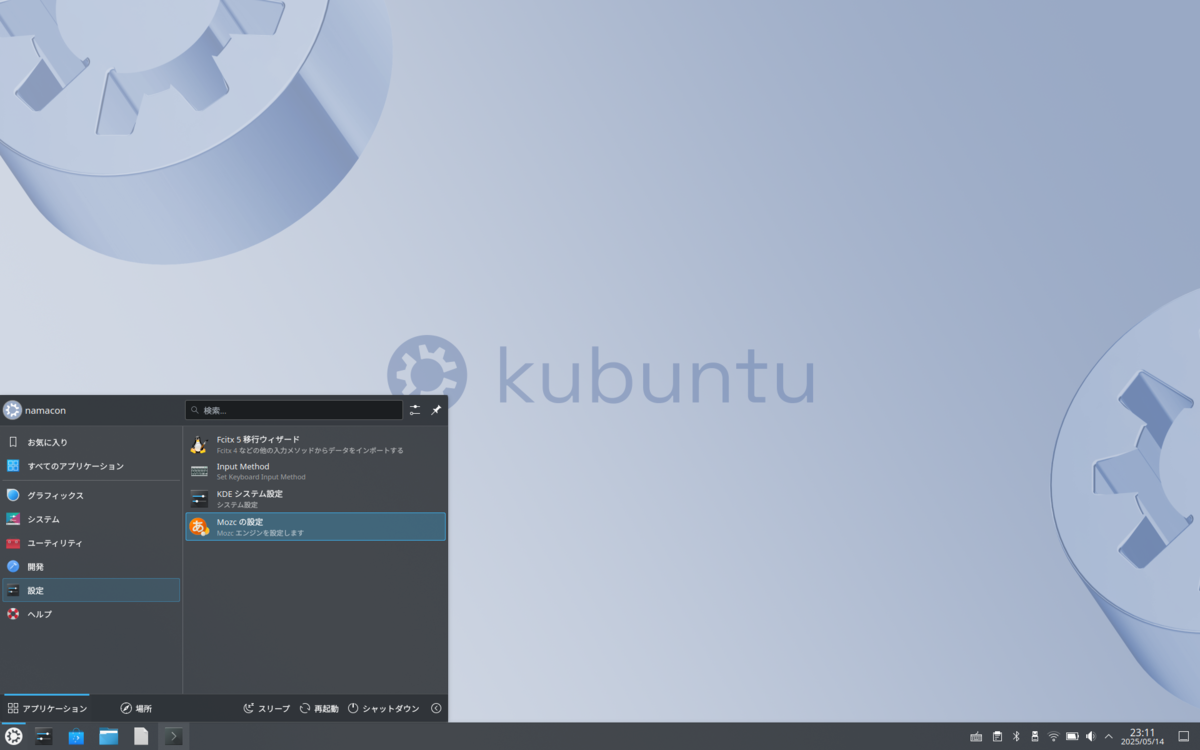Select 開発 category

91,566
